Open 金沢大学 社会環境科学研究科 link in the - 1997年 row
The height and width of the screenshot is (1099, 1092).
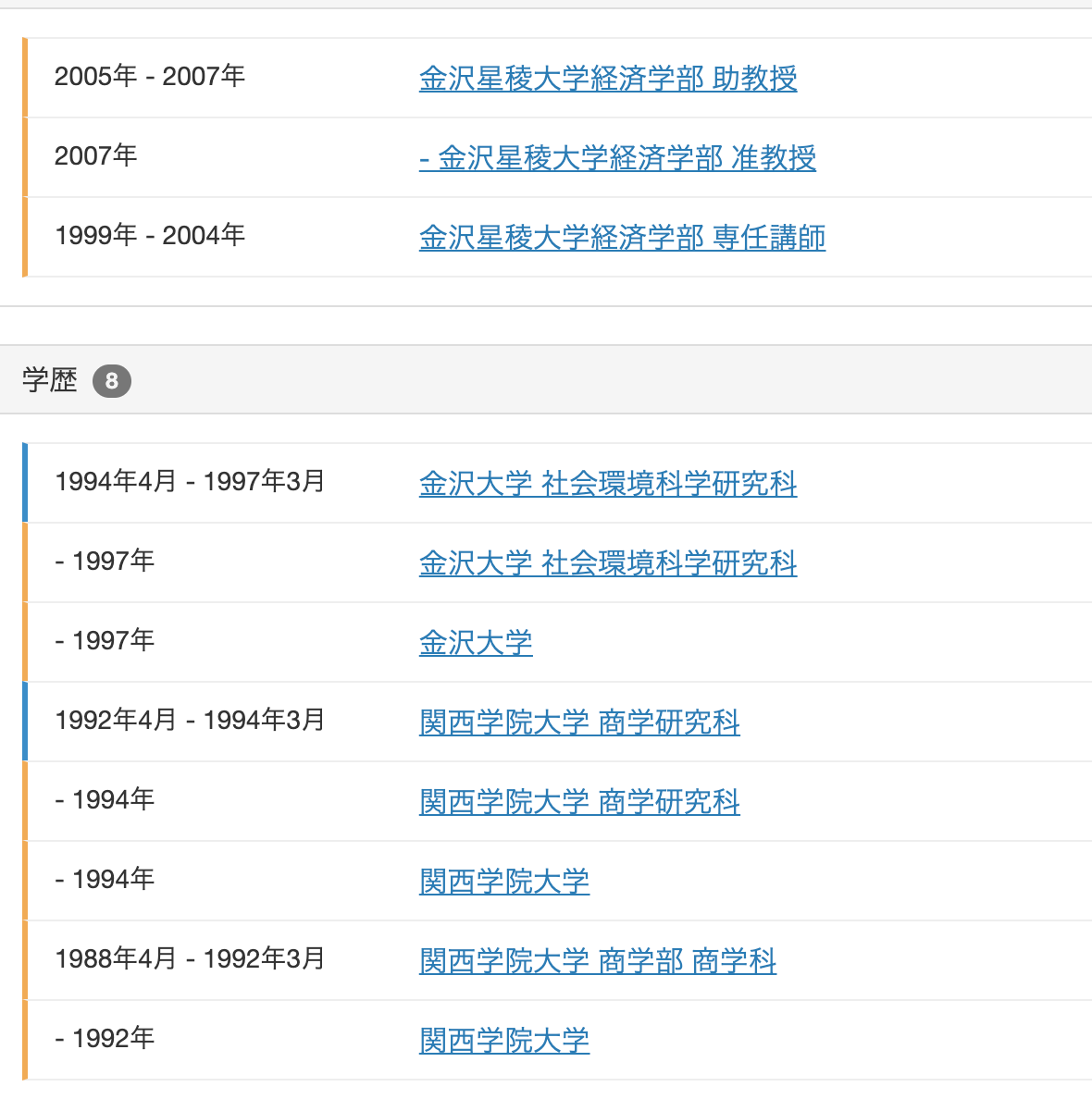pos(608,562)
